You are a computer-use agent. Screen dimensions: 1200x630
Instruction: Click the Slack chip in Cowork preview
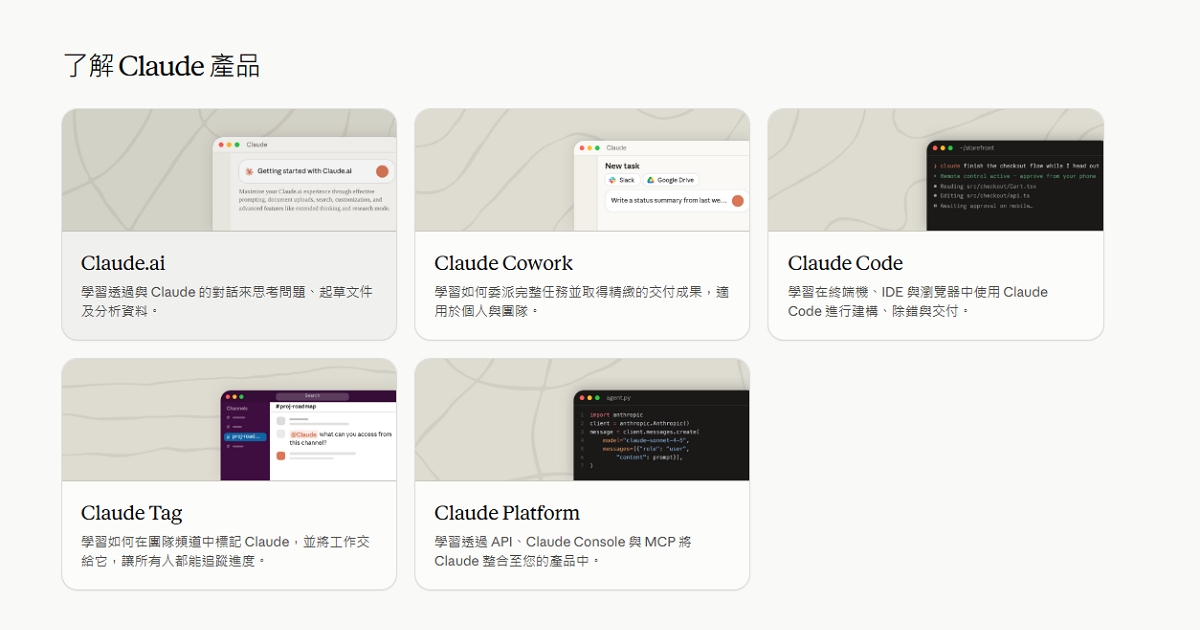coord(622,180)
